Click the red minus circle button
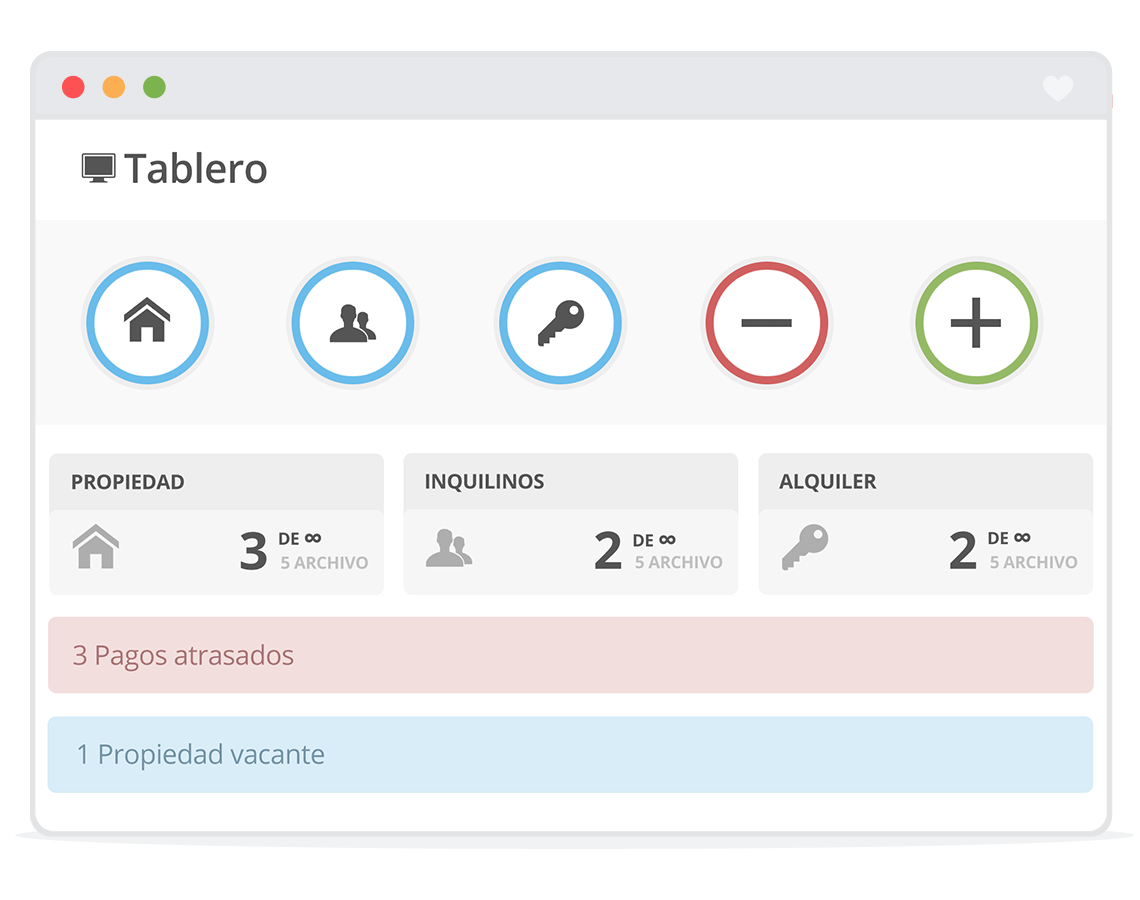This screenshot has height=900, width=1140. click(x=767, y=323)
